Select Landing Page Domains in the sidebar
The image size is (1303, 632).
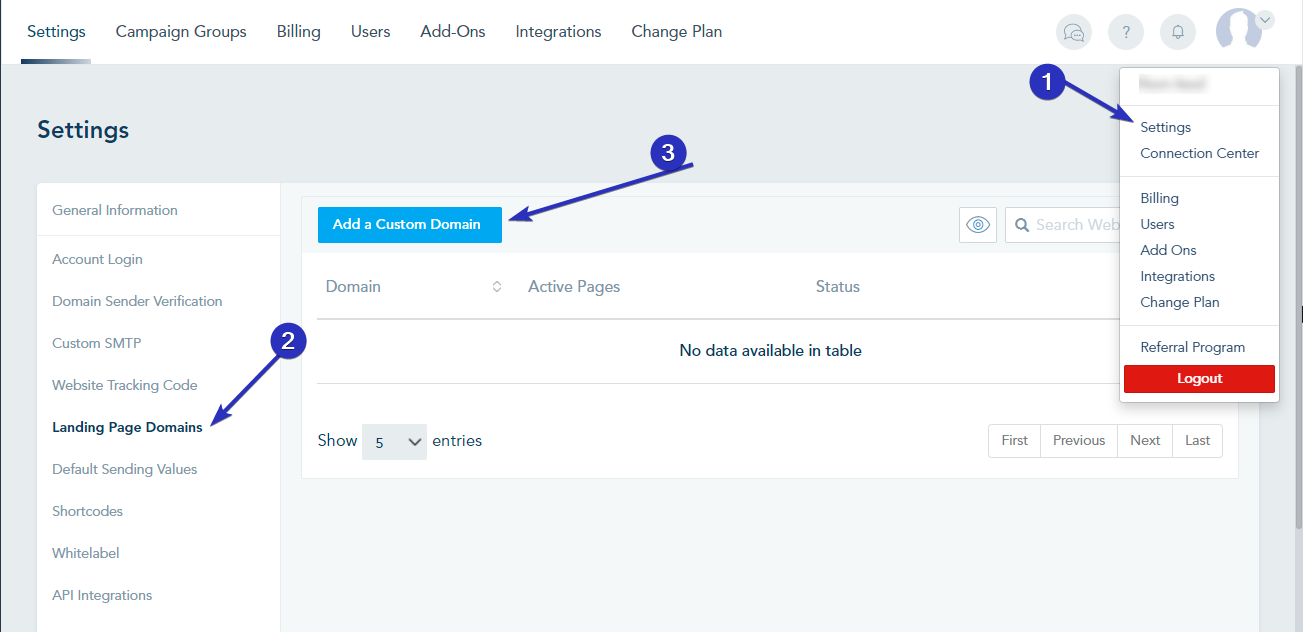(127, 426)
